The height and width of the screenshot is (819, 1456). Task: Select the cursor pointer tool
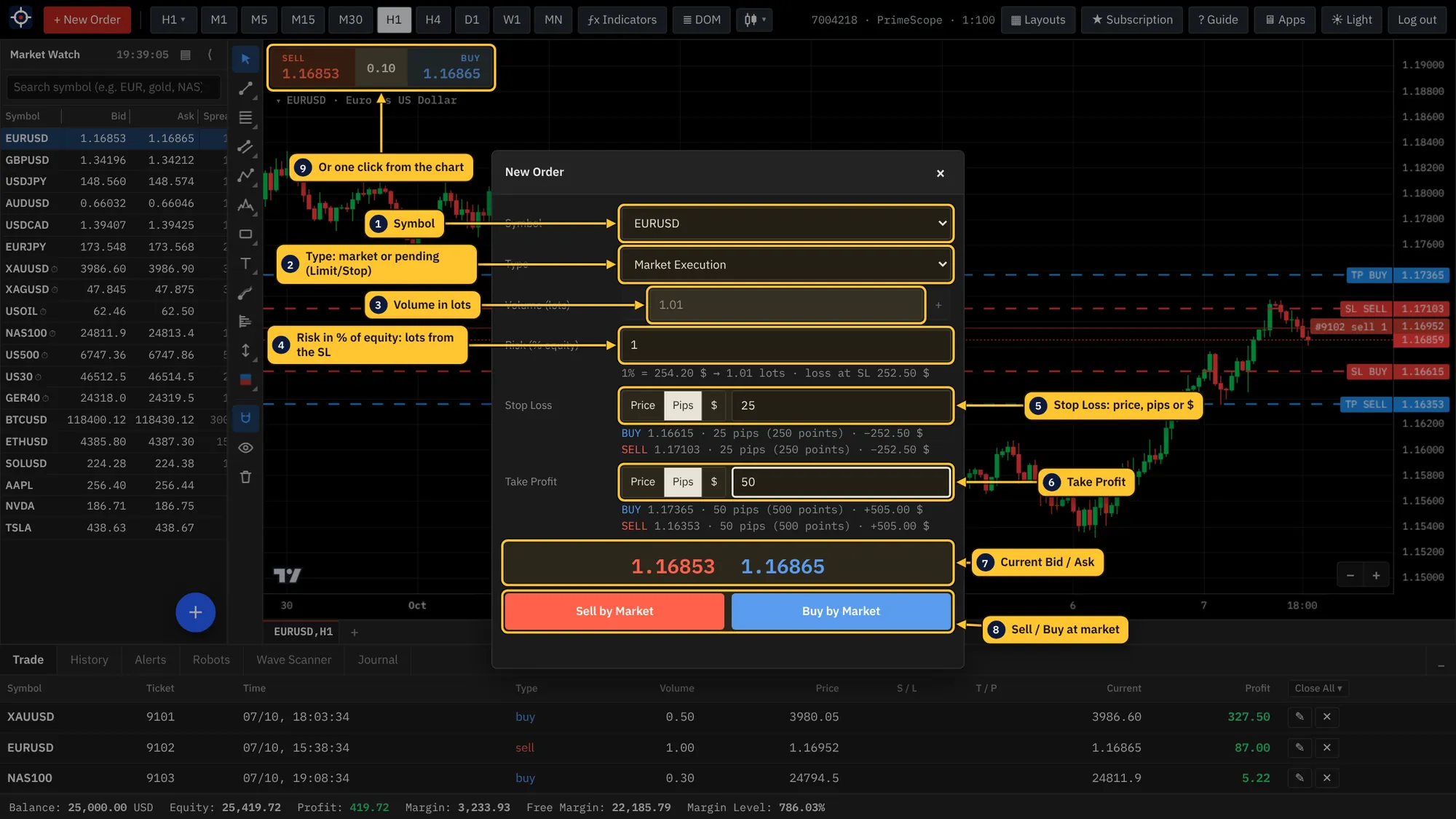pos(245,59)
